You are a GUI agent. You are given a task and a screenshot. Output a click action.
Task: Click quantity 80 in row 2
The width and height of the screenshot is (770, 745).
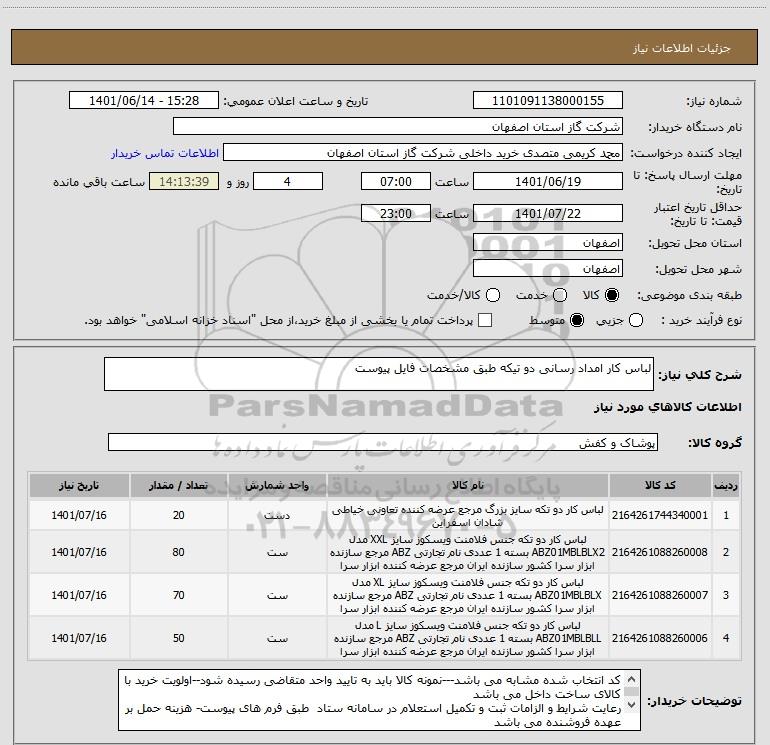pyautogui.click(x=178, y=552)
